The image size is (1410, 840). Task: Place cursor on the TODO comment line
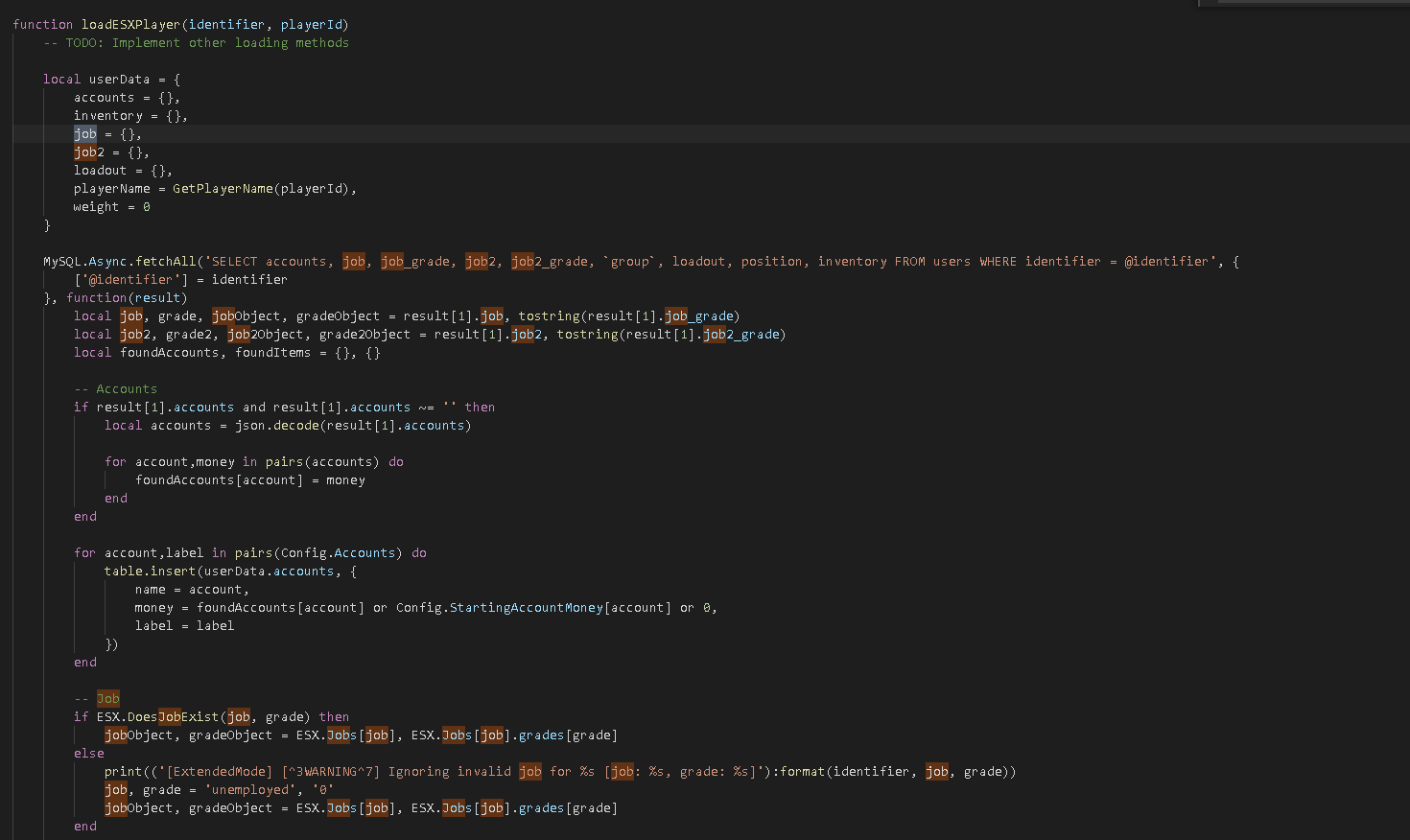(x=196, y=42)
